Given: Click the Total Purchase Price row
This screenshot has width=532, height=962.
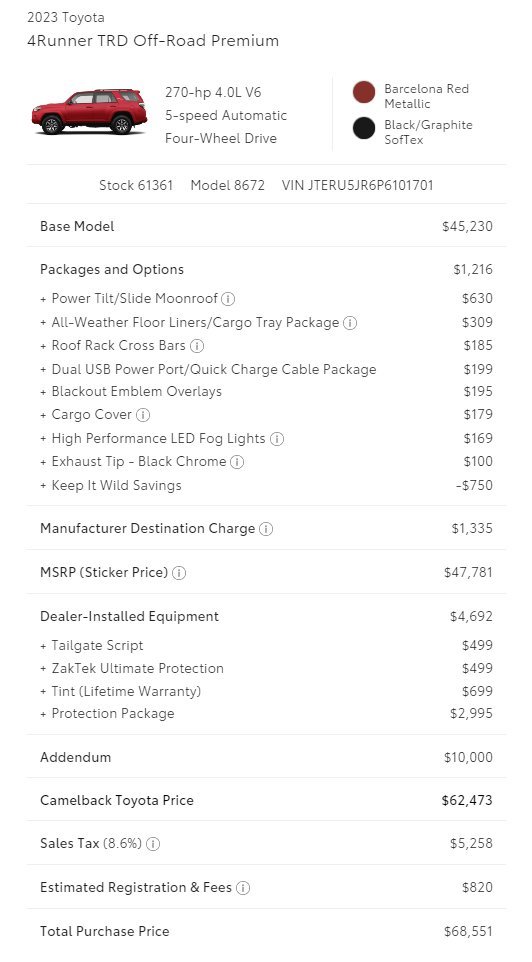Looking at the screenshot, I should coord(266,931).
